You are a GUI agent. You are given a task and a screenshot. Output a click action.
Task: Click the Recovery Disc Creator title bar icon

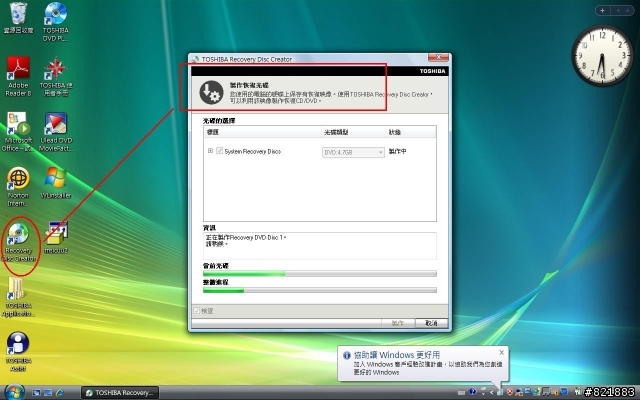click(x=196, y=59)
